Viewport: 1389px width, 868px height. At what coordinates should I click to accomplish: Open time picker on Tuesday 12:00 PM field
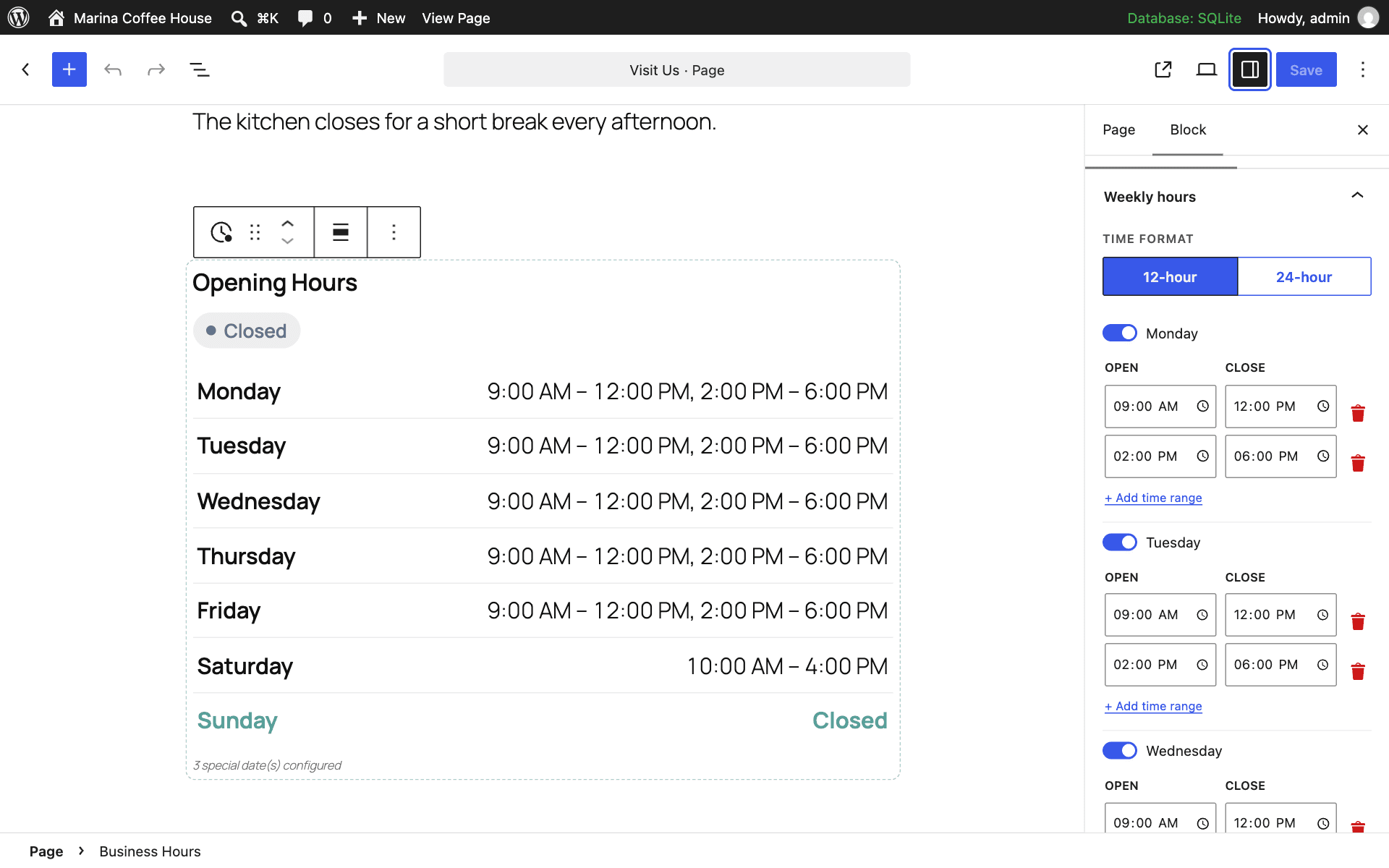[1322, 614]
